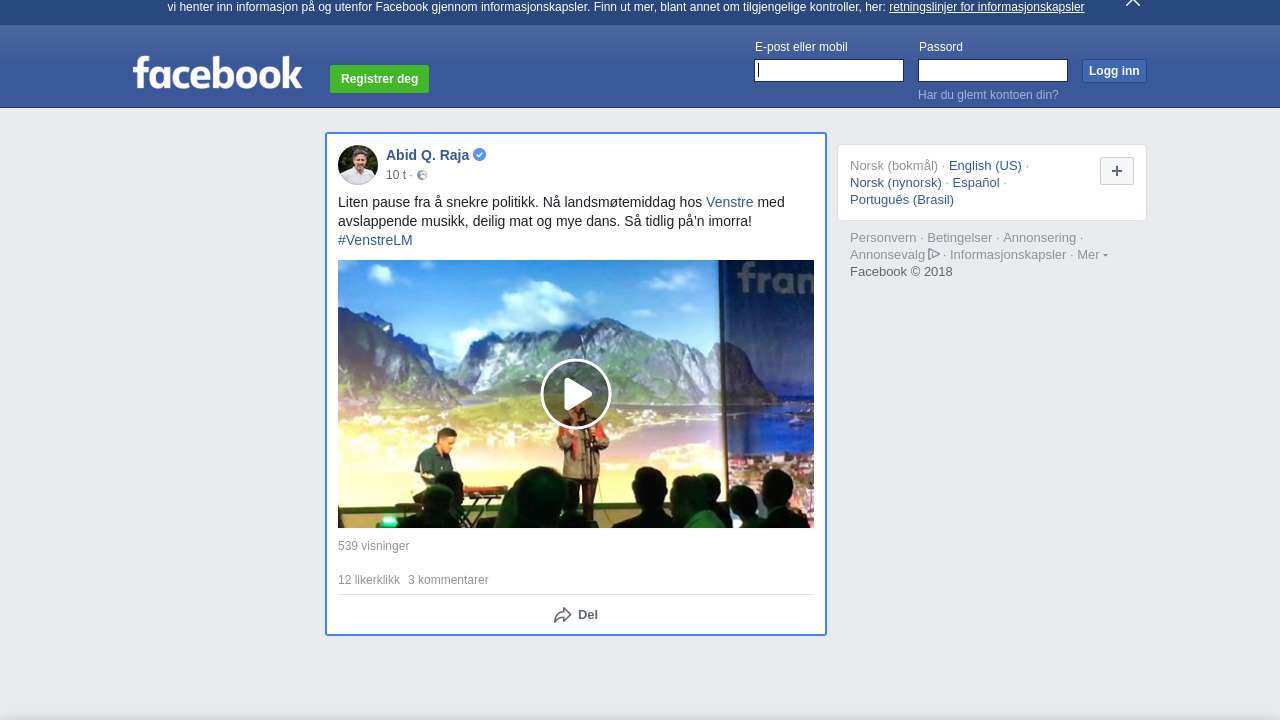
Task: Close the cookie information banner
Action: (x=1133, y=3)
